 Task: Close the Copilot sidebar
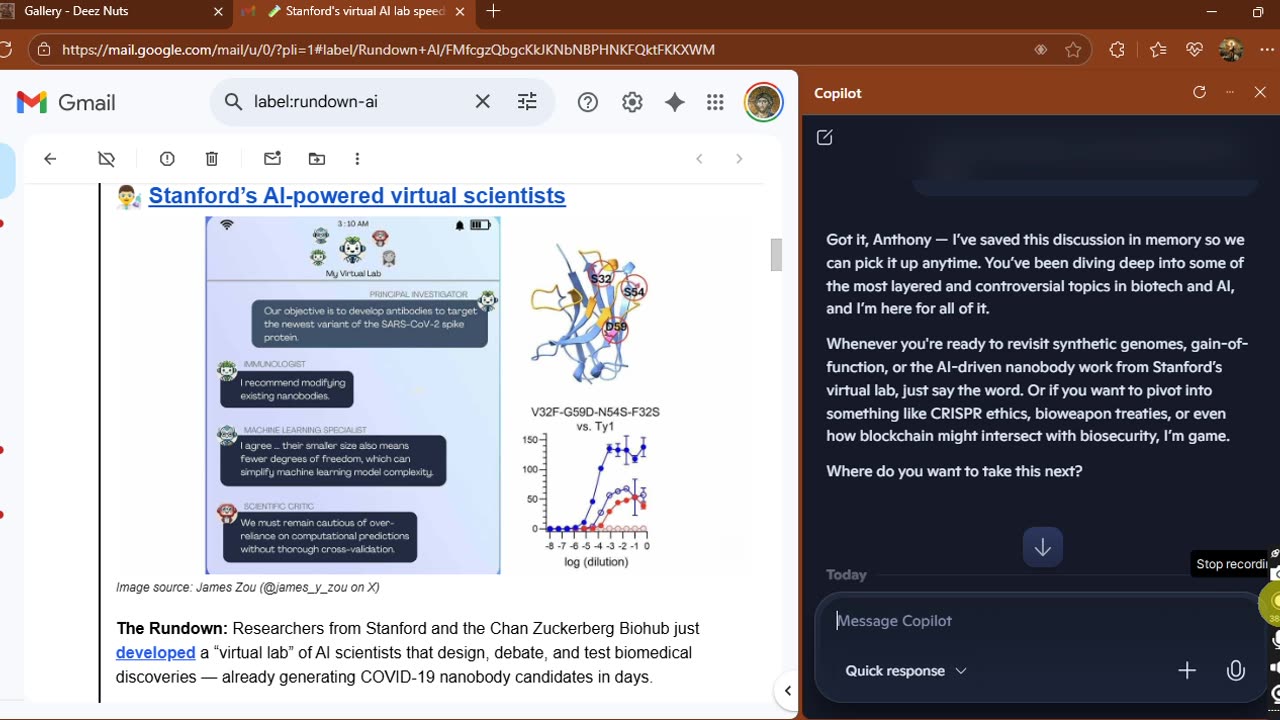[x=1260, y=92]
